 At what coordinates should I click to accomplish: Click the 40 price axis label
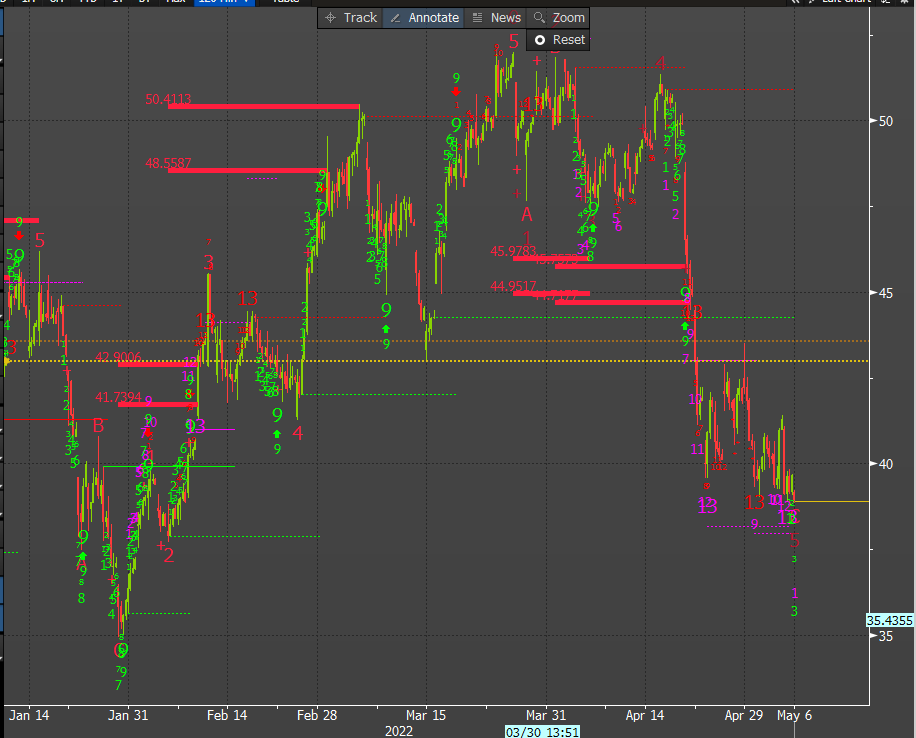(x=886, y=464)
